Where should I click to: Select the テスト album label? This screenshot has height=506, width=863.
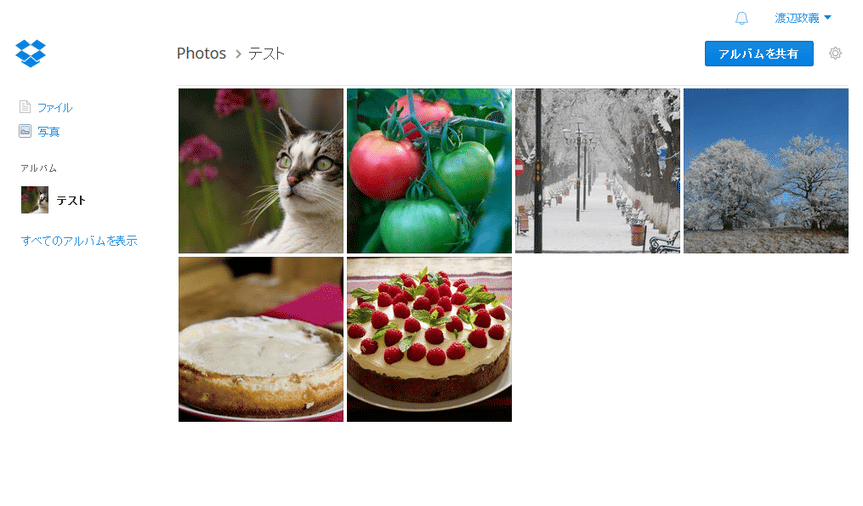pyautogui.click(x=71, y=200)
